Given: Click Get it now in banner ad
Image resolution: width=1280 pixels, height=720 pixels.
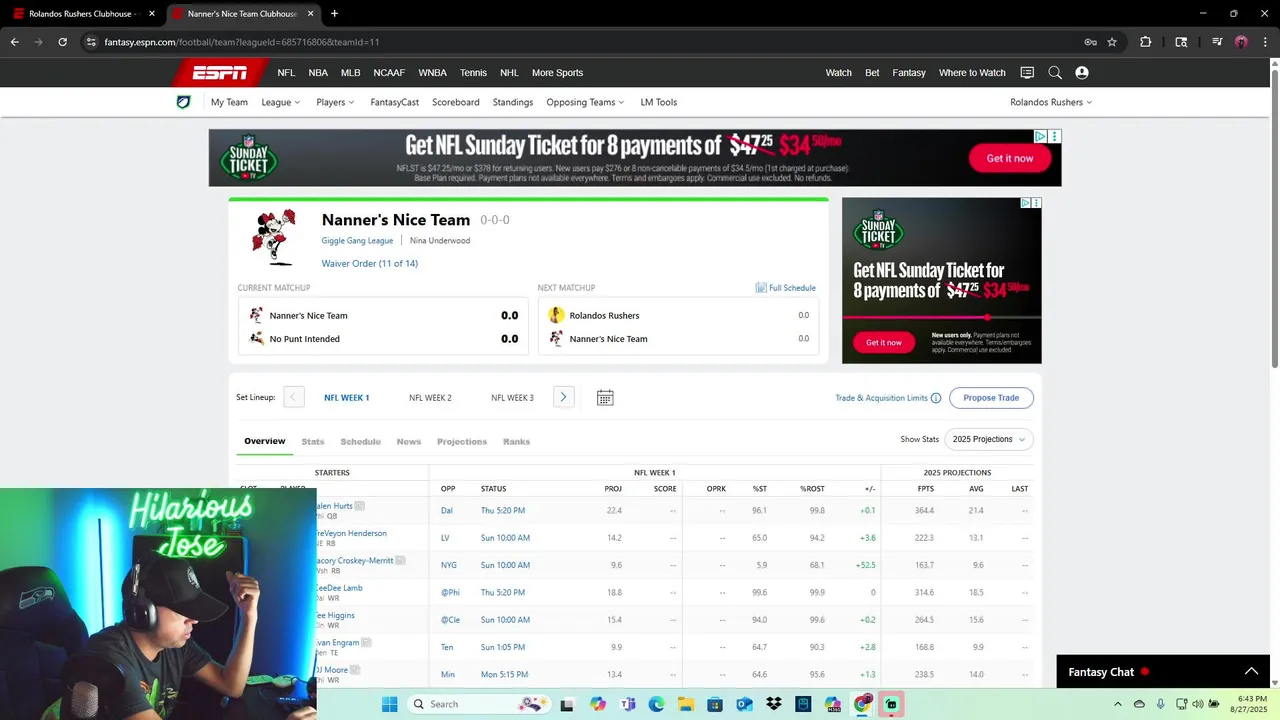Looking at the screenshot, I should point(1010,158).
